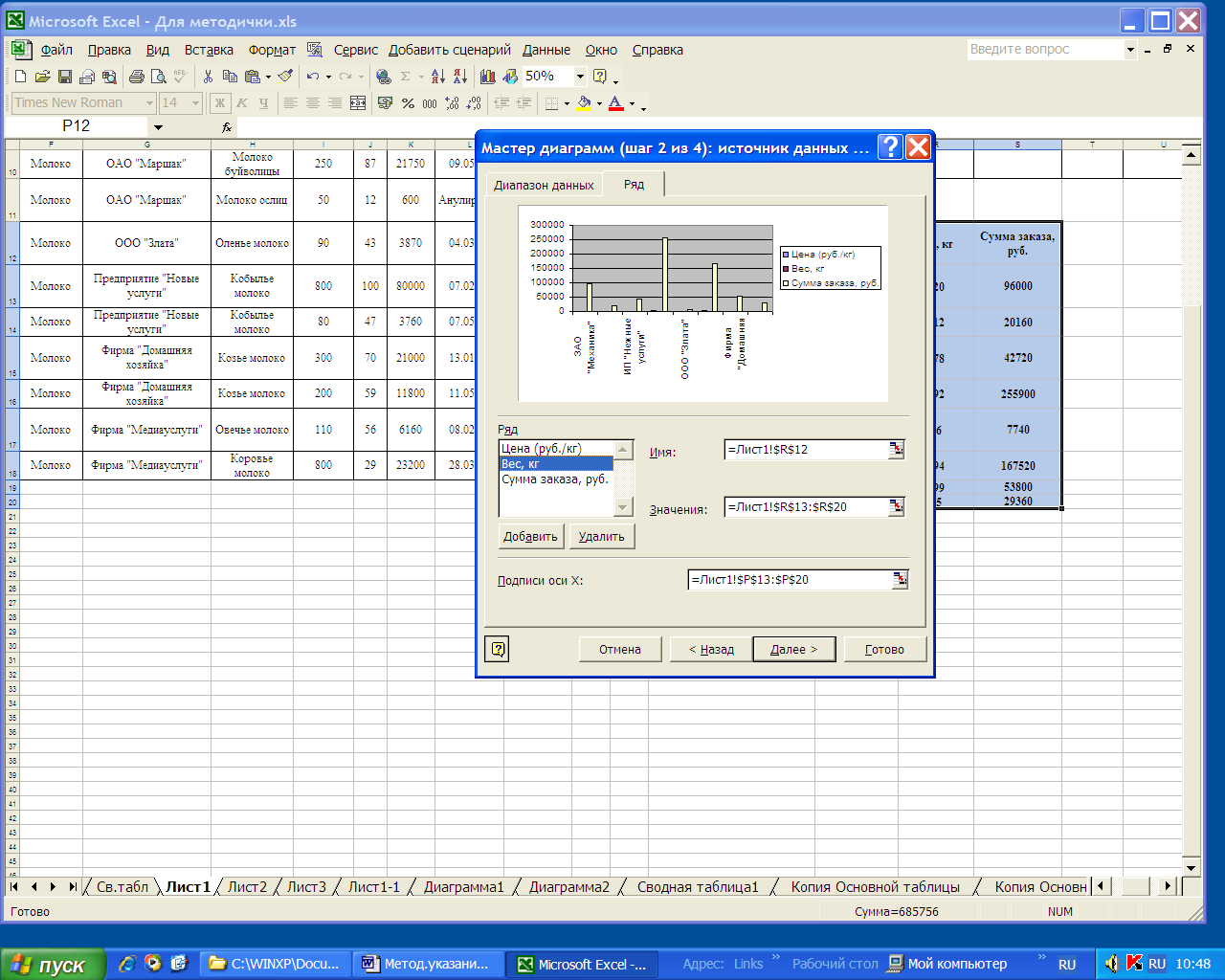
Task: Finish the wizard with Готово button
Action: (884, 649)
